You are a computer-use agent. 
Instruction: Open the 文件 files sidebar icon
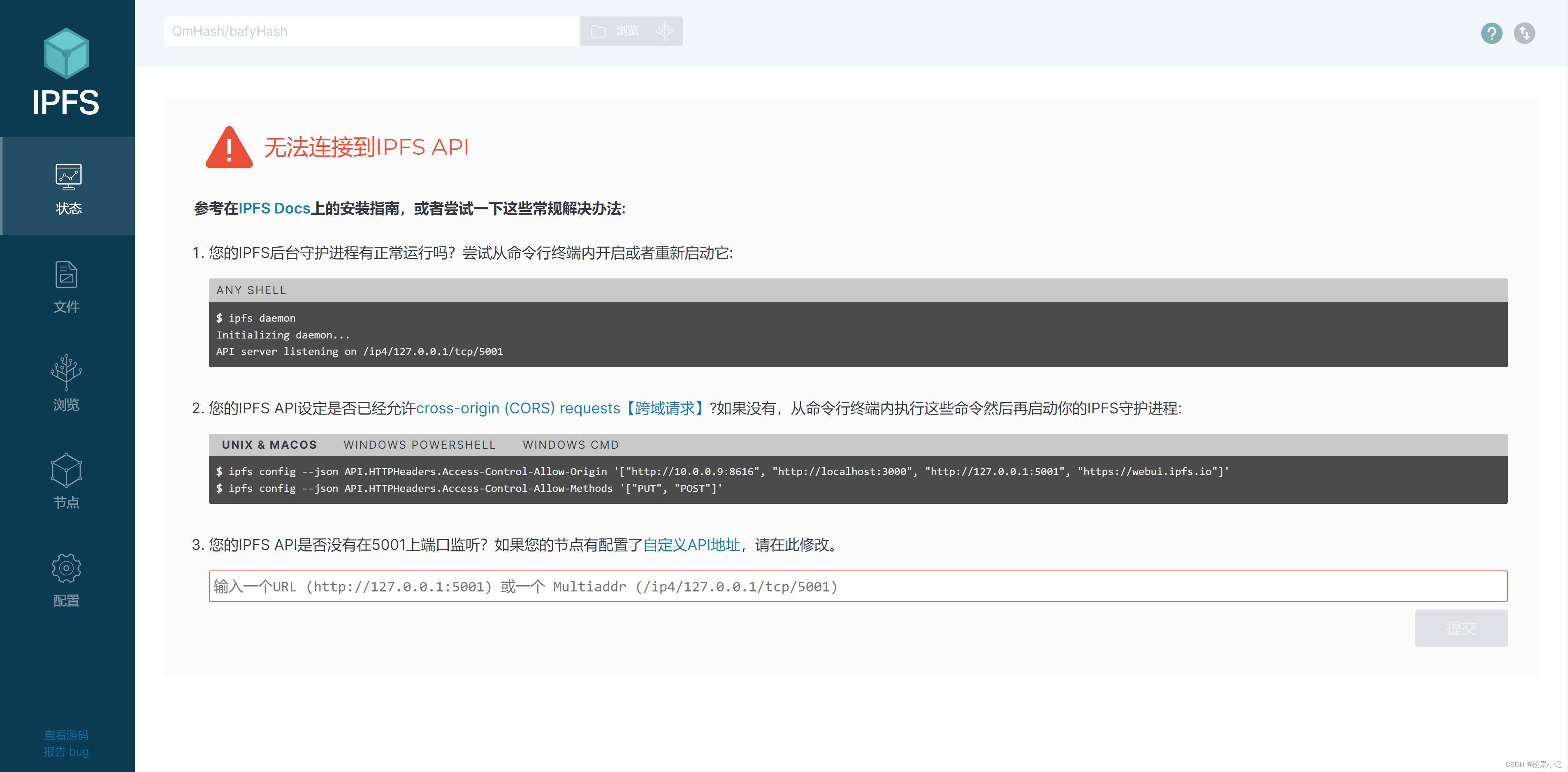(66, 275)
